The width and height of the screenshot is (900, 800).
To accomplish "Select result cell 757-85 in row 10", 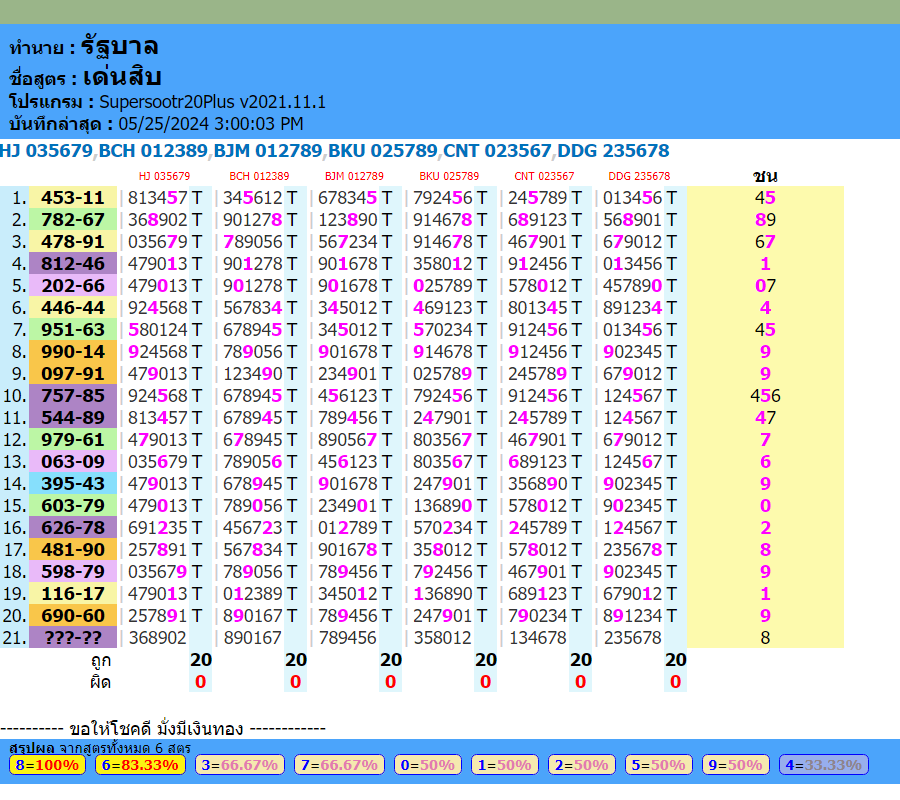I will pyautogui.click(x=73, y=395).
